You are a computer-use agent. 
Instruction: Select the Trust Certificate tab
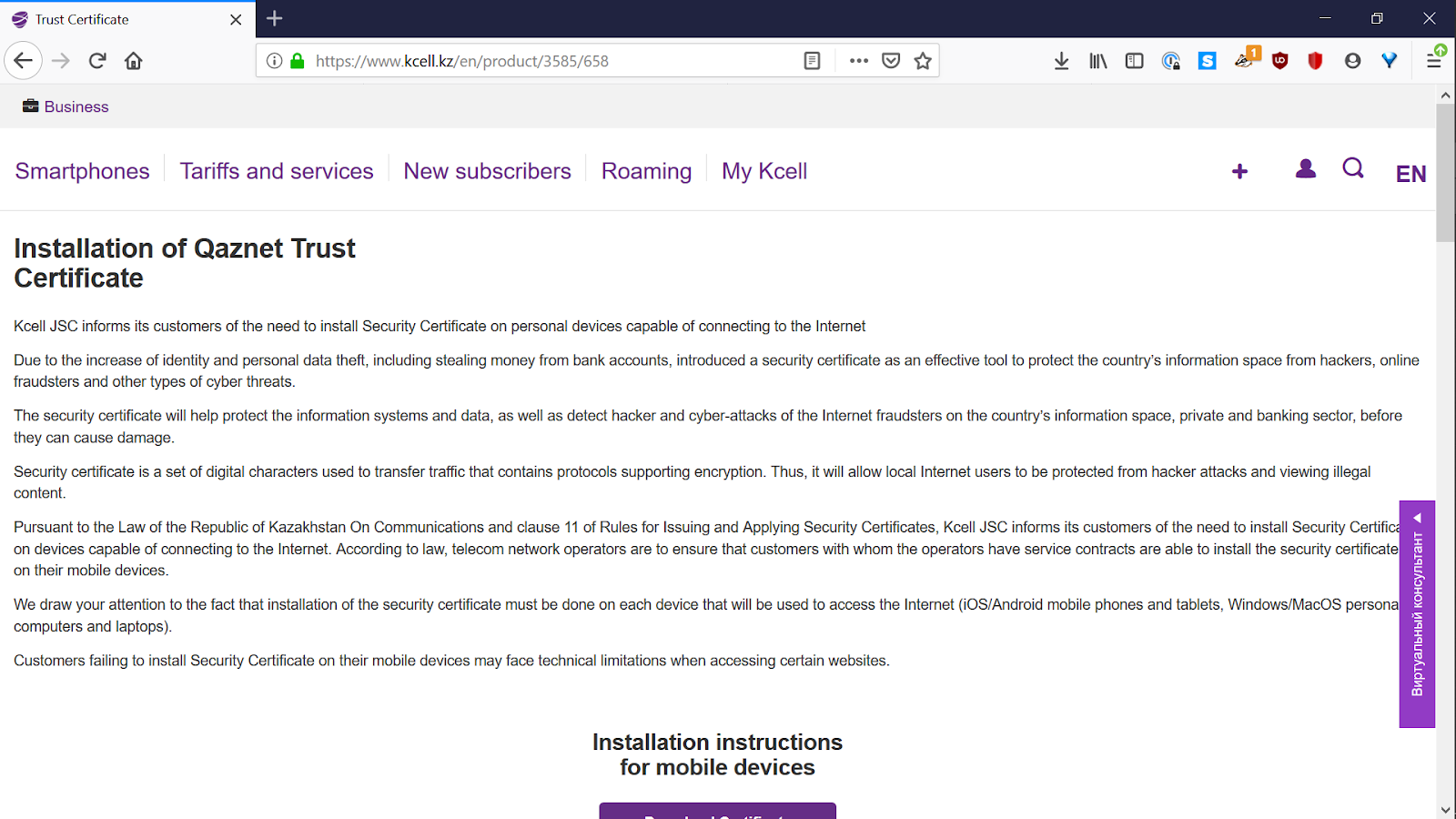tap(127, 19)
